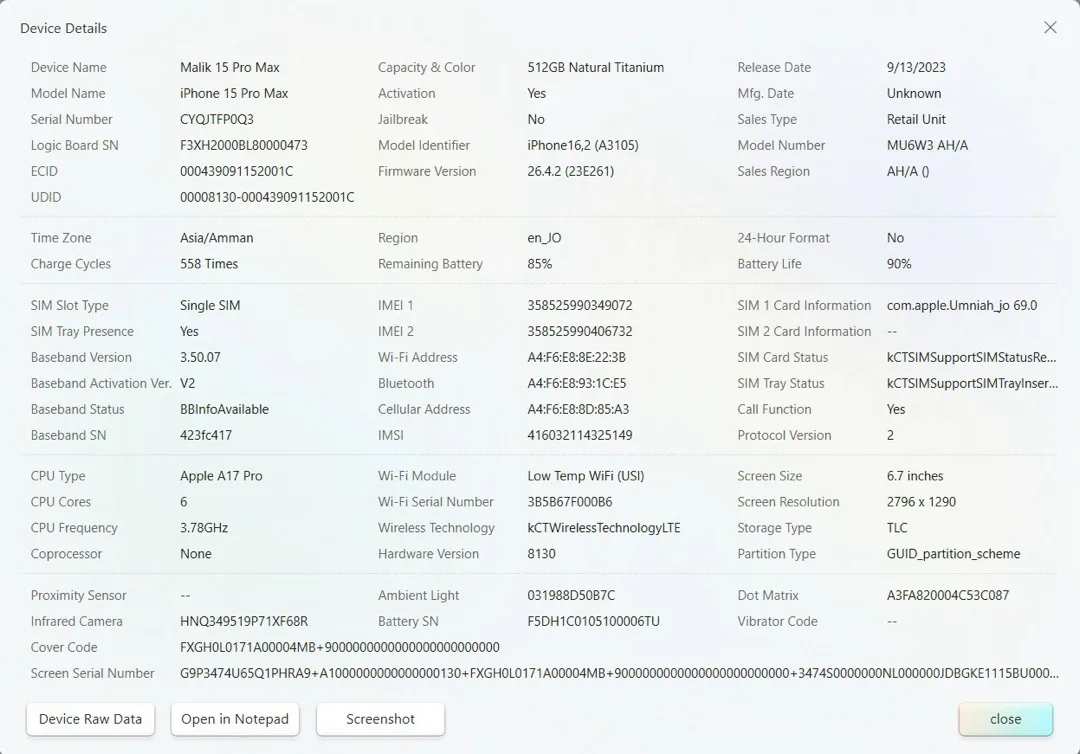Viewport: 1080px width, 754px height.
Task: Select Wi-Fi address A4:F6:E8:8E:22:3B
Action: [577, 357]
